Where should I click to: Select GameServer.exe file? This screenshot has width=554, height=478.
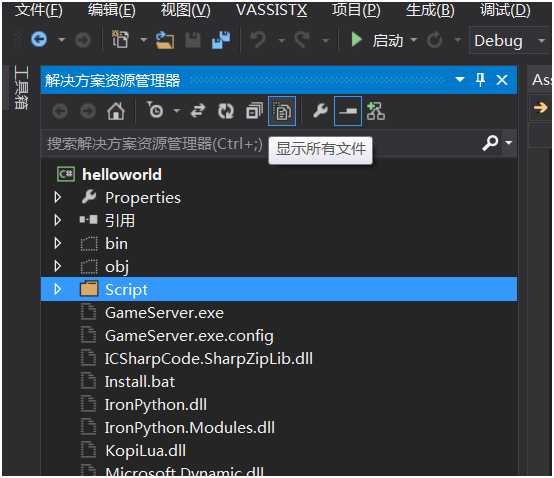coord(164,313)
